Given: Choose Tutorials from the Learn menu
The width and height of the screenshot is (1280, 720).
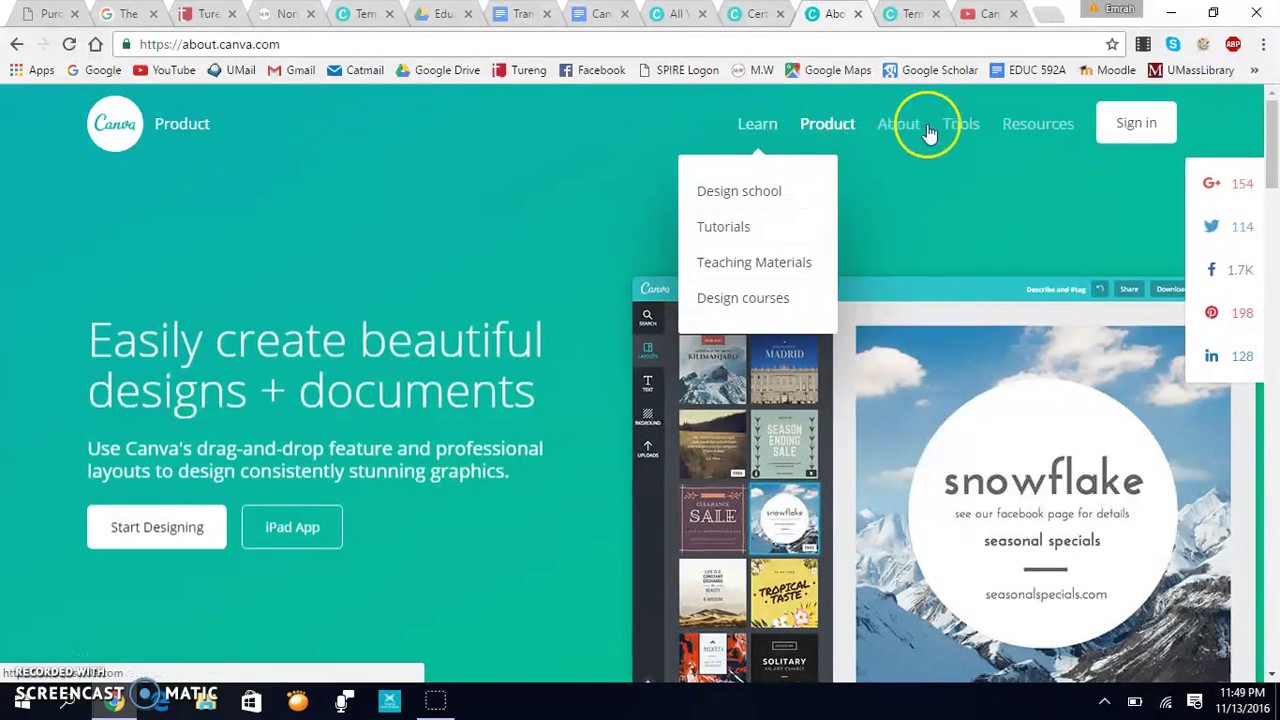Looking at the screenshot, I should pyautogui.click(x=723, y=227).
